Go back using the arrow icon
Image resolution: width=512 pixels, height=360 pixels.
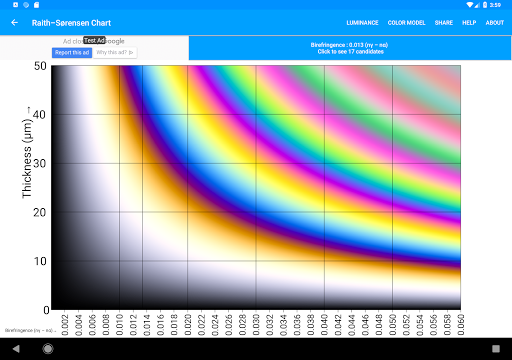14,23
